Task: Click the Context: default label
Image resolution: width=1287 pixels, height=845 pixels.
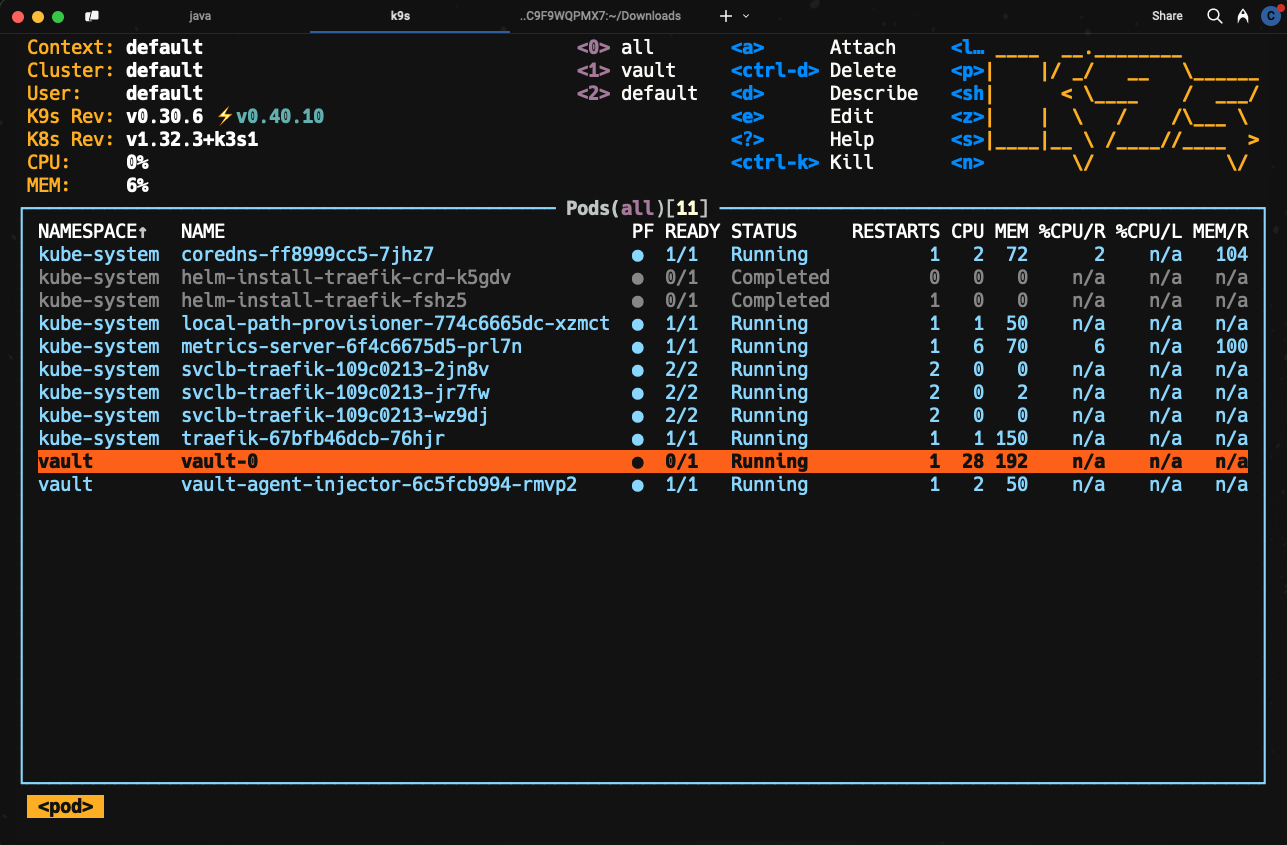Action: [x=115, y=47]
